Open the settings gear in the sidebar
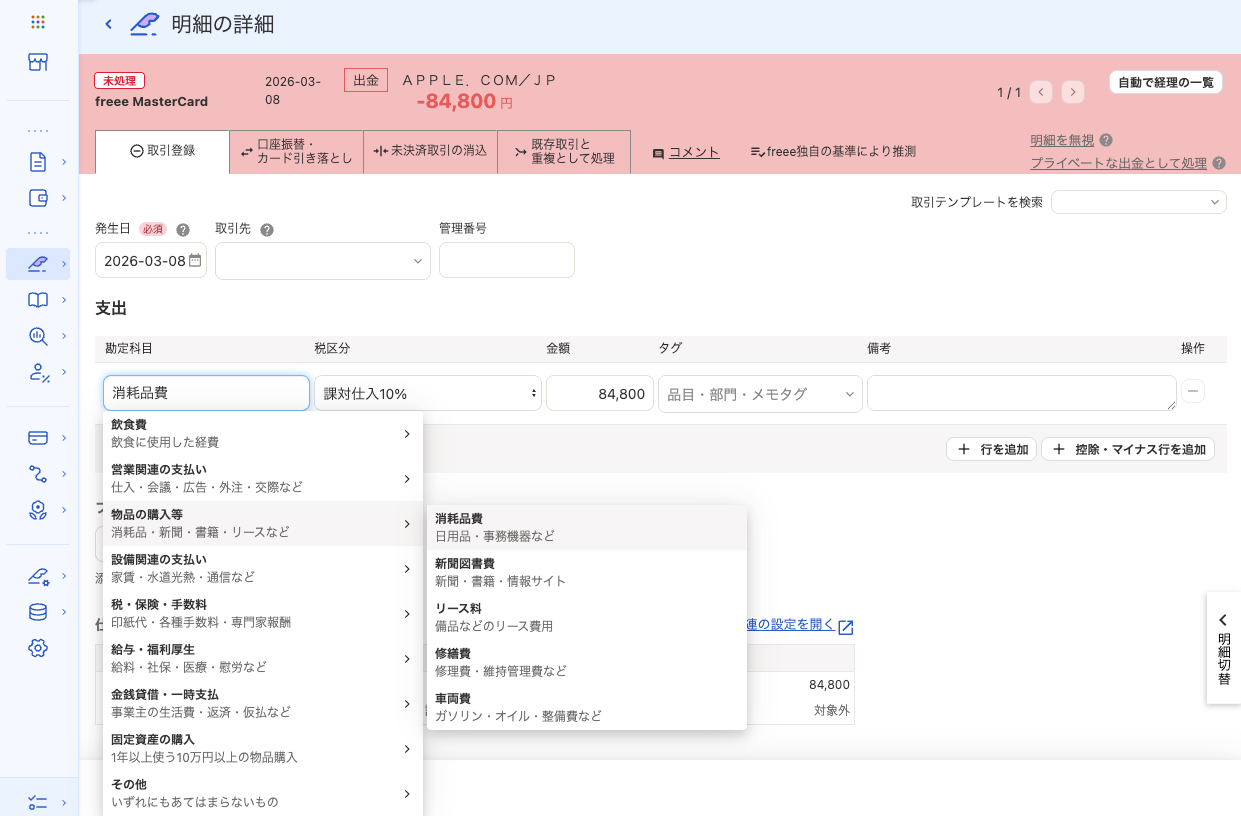The width and height of the screenshot is (1241, 816). 38,648
